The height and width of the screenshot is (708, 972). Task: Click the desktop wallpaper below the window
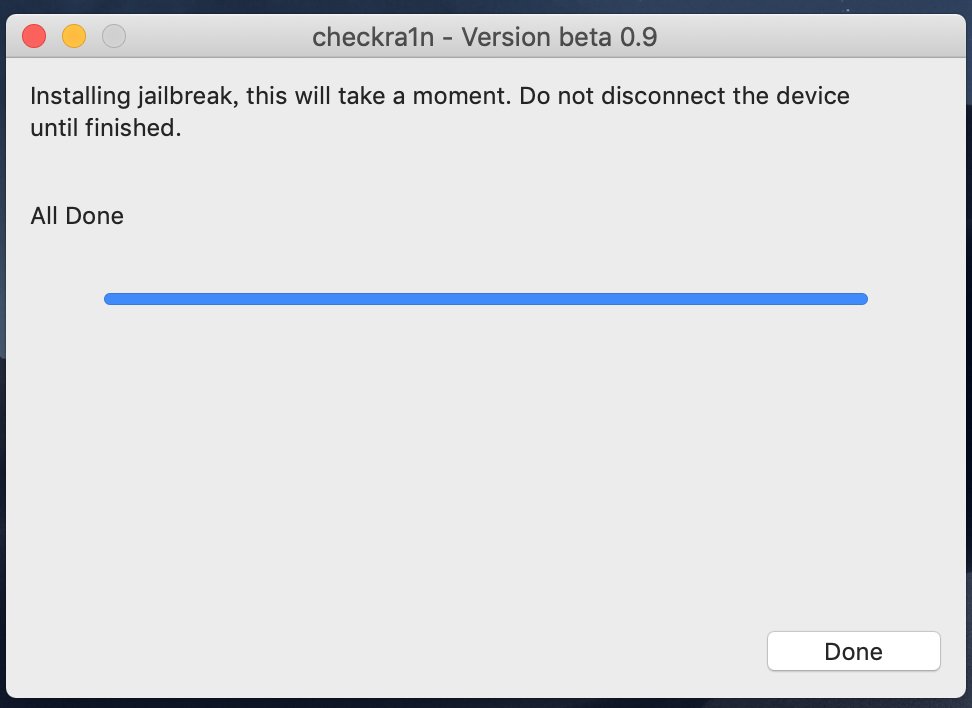(486, 703)
